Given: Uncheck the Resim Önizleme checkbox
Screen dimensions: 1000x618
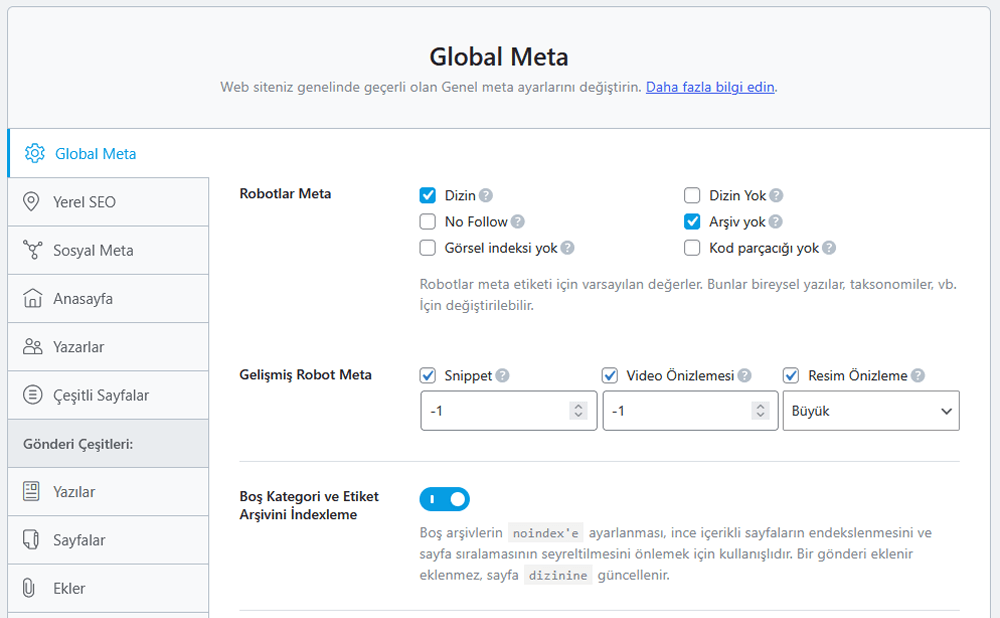Looking at the screenshot, I should (791, 375).
